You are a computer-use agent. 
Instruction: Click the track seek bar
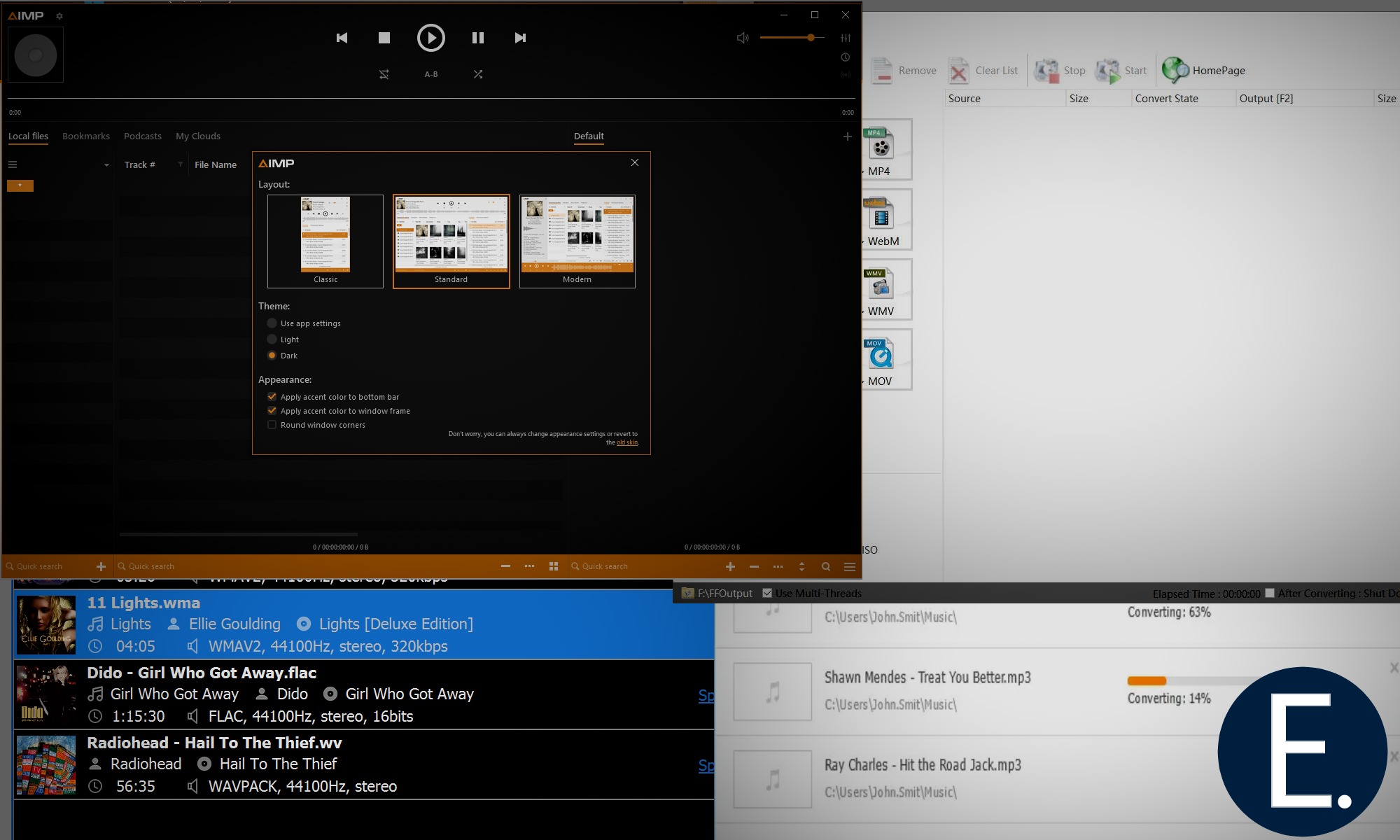click(x=431, y=99)
